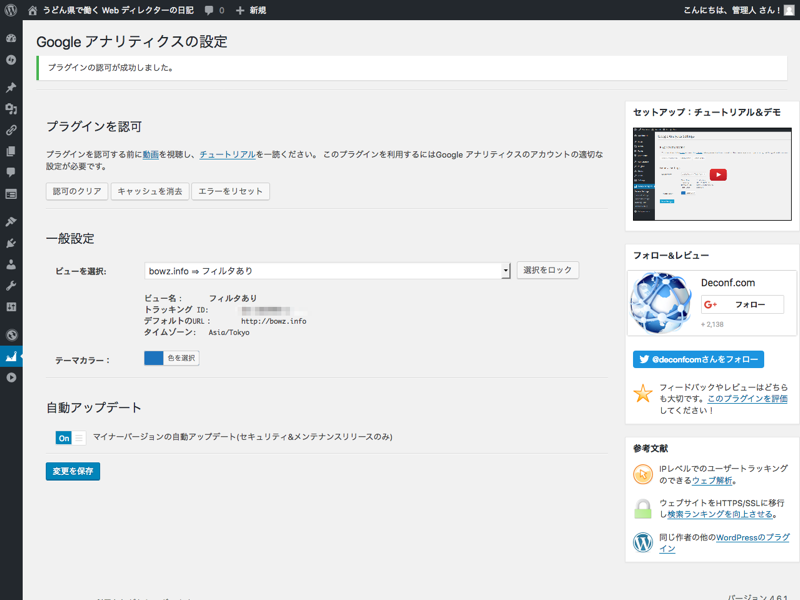800x600 pixels.
Task: Play the setup tutorial video thumbnail
Action: [x=712, y=174]
